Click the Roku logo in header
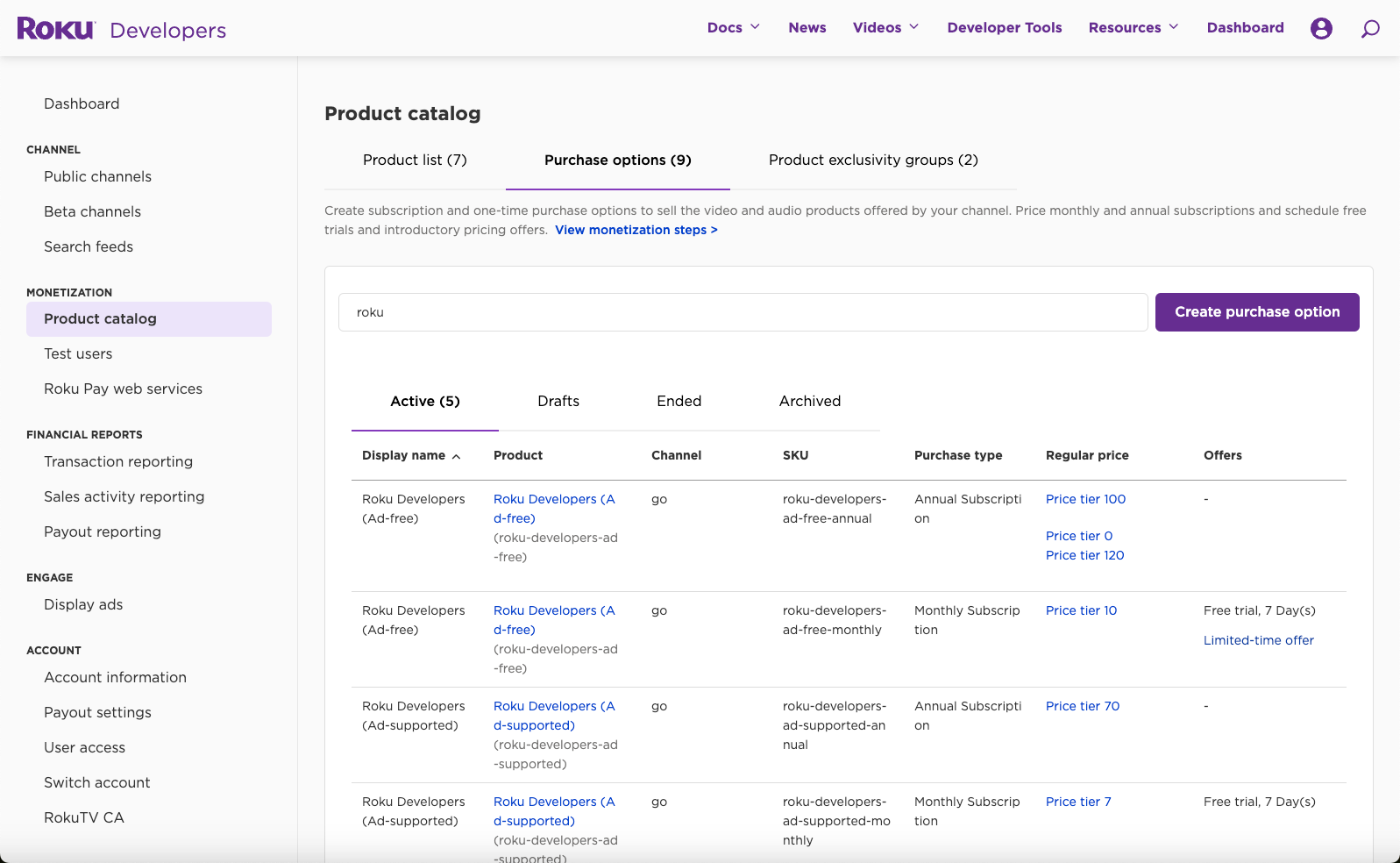 pos(56,29)
